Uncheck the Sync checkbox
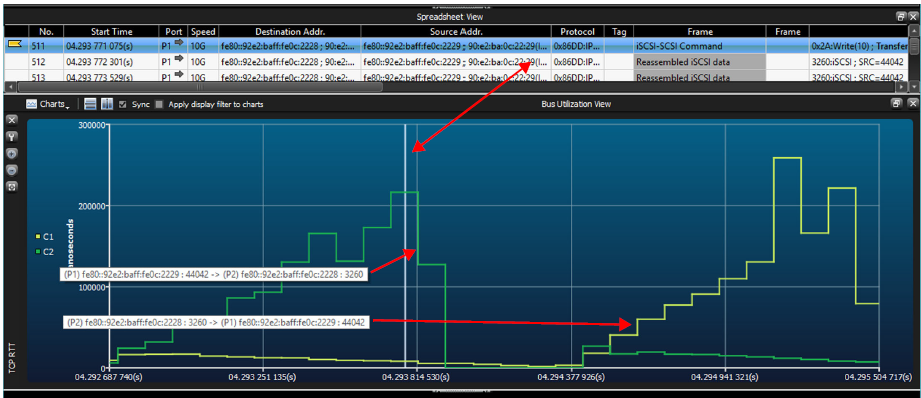921x398 pixels. tap(122, 104)
